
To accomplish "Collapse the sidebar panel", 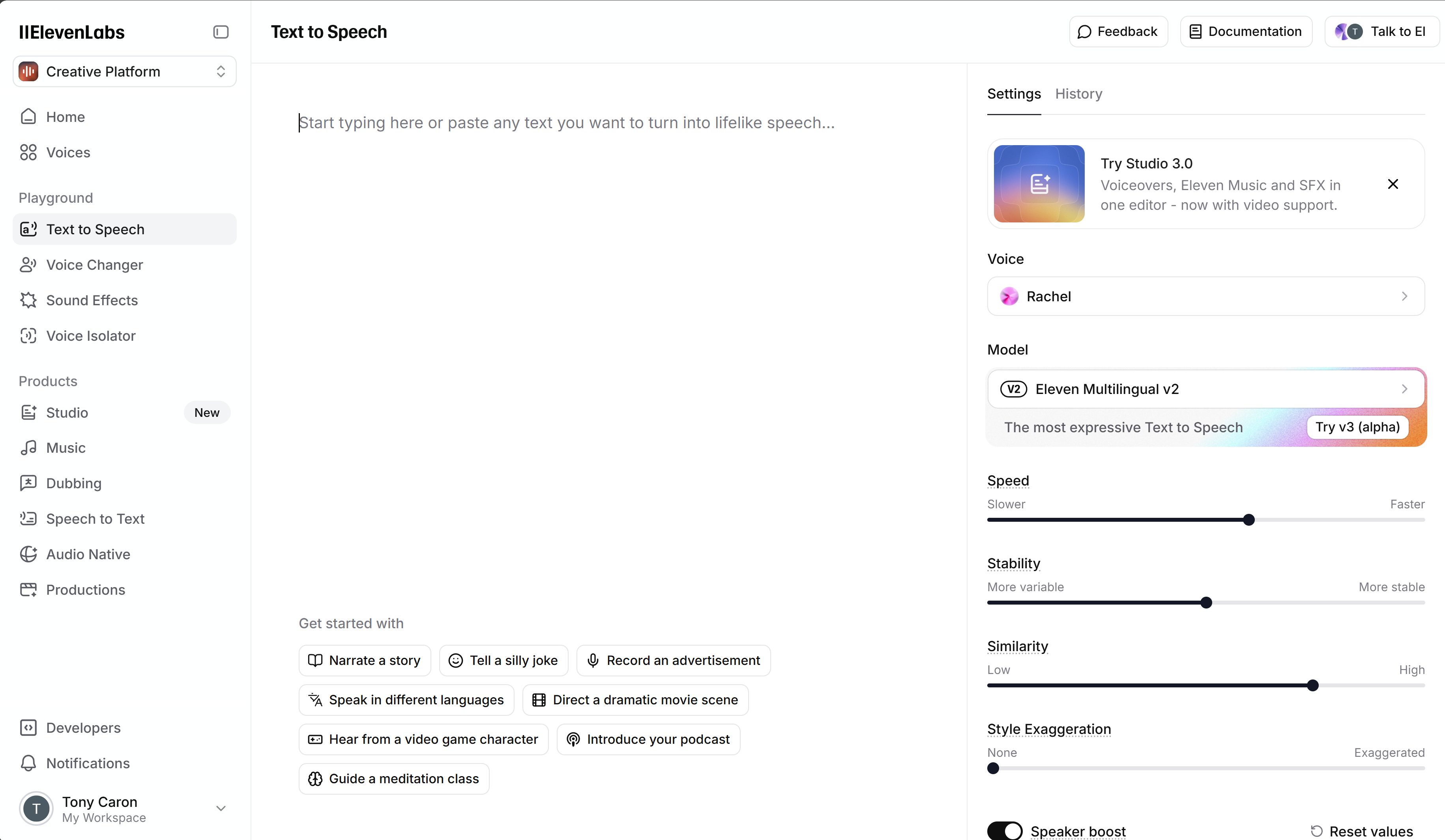I will tap(221, 32).
